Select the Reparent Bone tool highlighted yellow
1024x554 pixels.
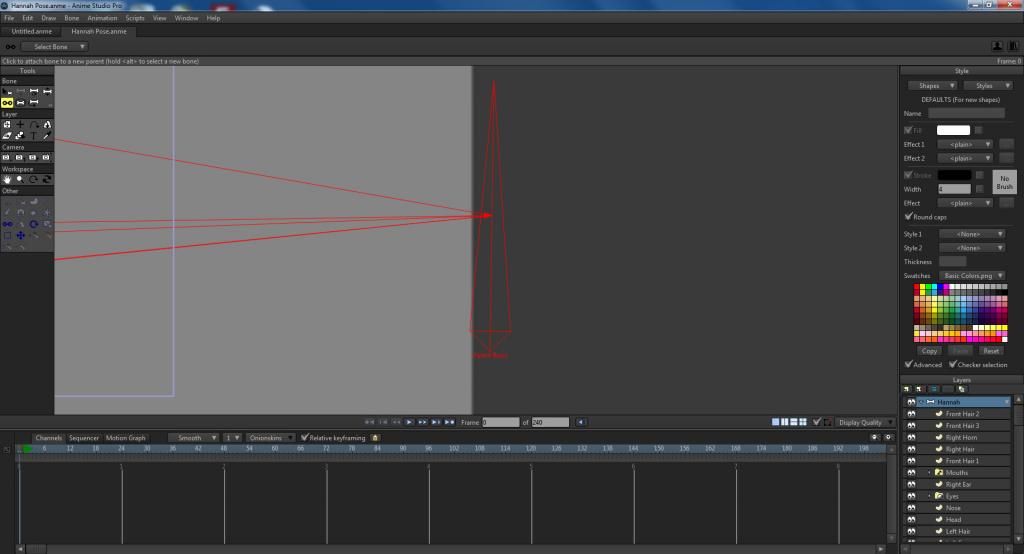coord(7,103)
